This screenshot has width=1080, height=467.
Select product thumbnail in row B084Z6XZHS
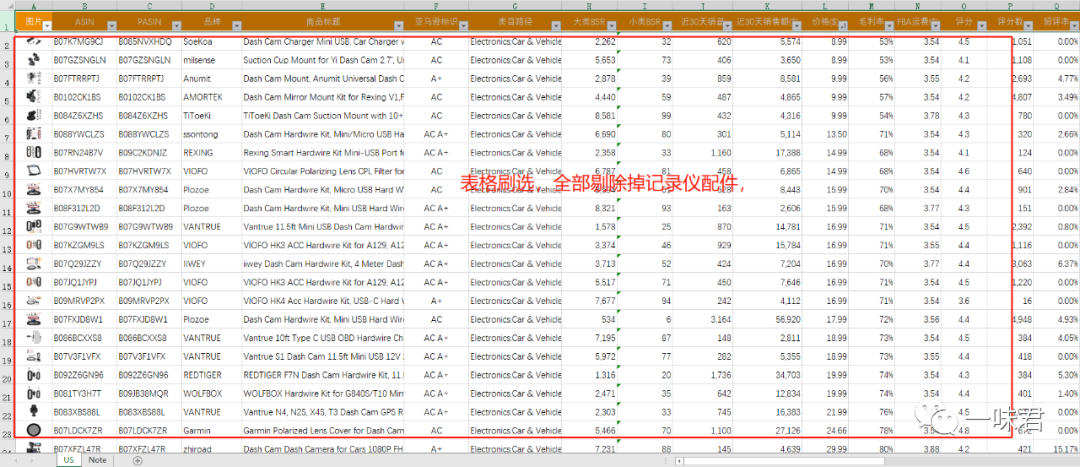click(x=33, y=116)
